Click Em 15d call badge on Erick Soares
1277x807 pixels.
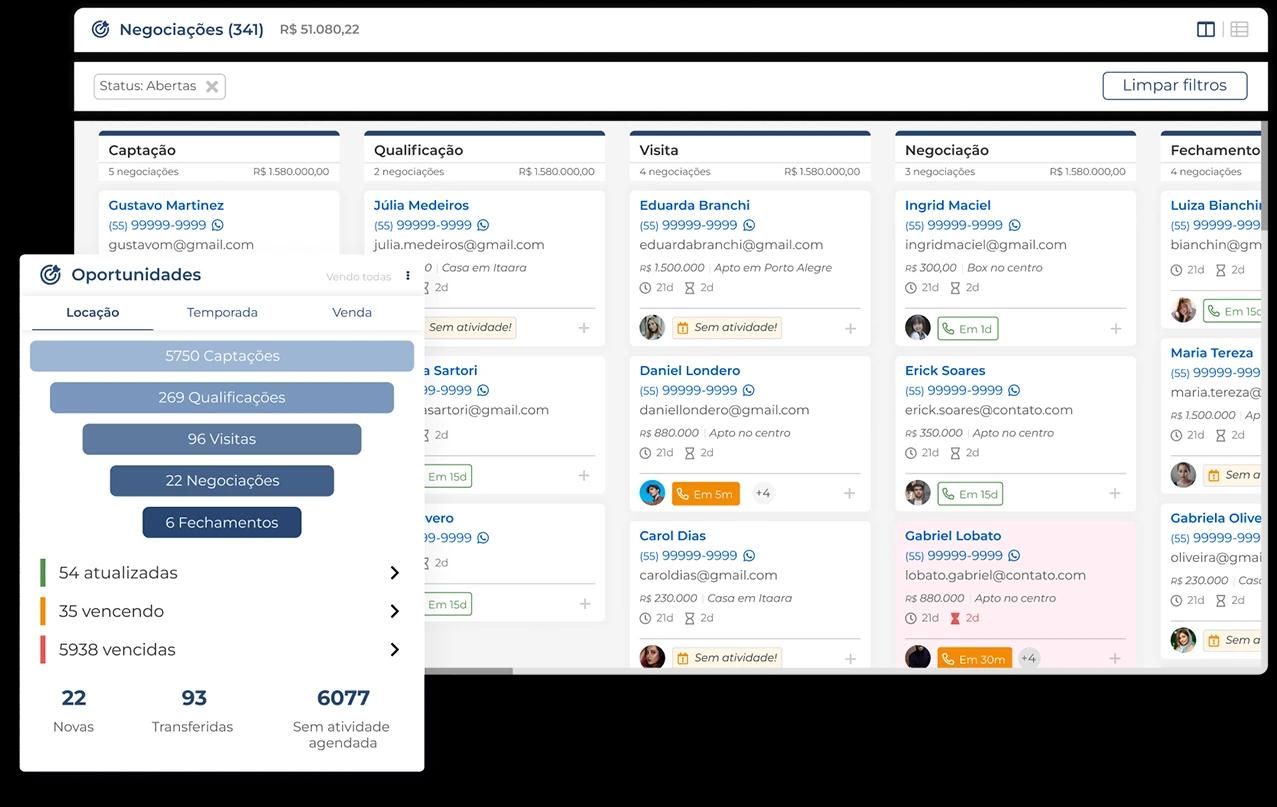click(970, 493)
